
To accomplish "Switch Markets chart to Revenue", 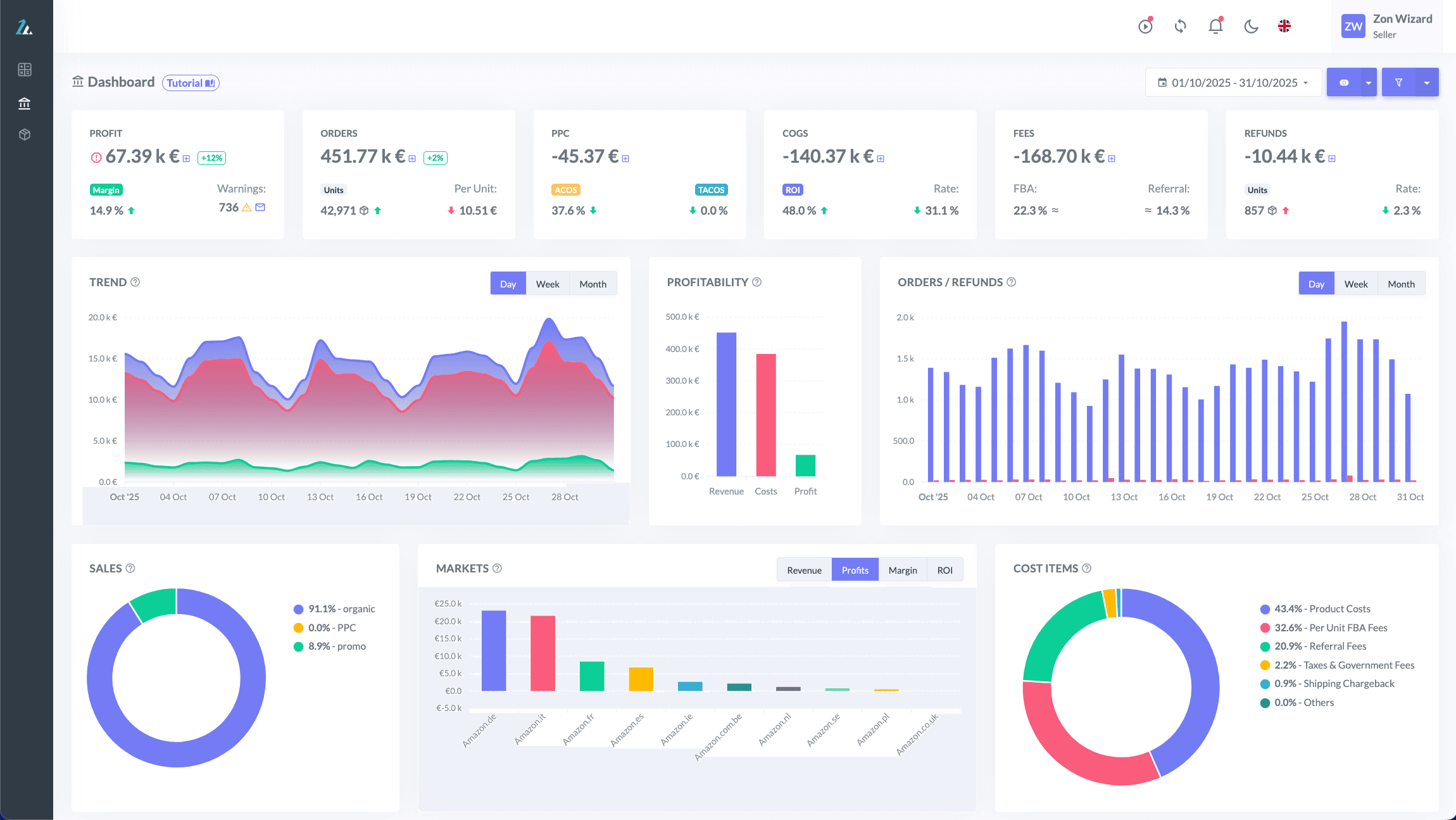I will tap(804, 570).
